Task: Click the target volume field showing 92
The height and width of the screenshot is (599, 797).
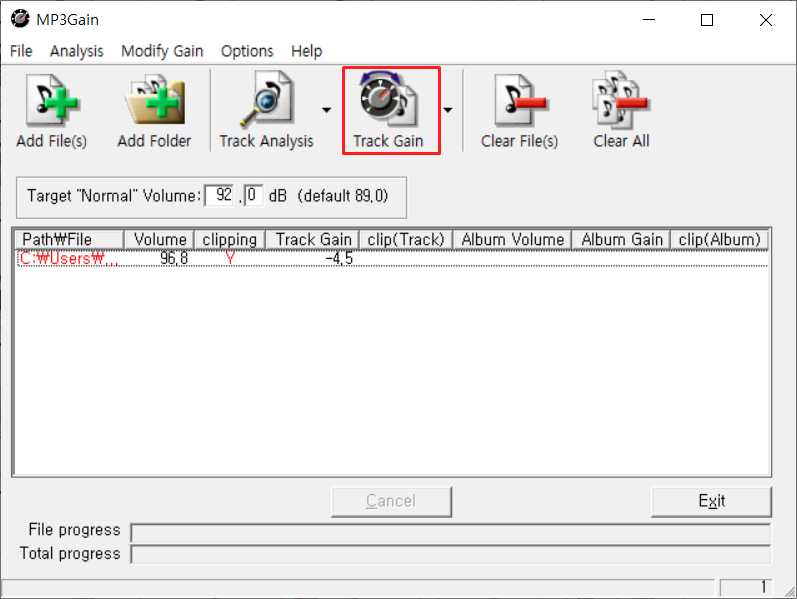Action: 220,195
